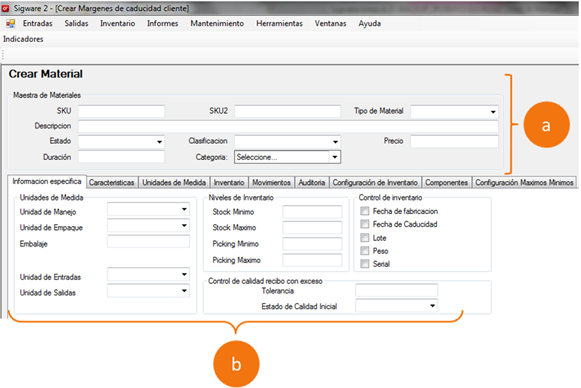Click into the Descripcion text field
The width and height of the screenshot is (581, 388).
coord(288,126)
